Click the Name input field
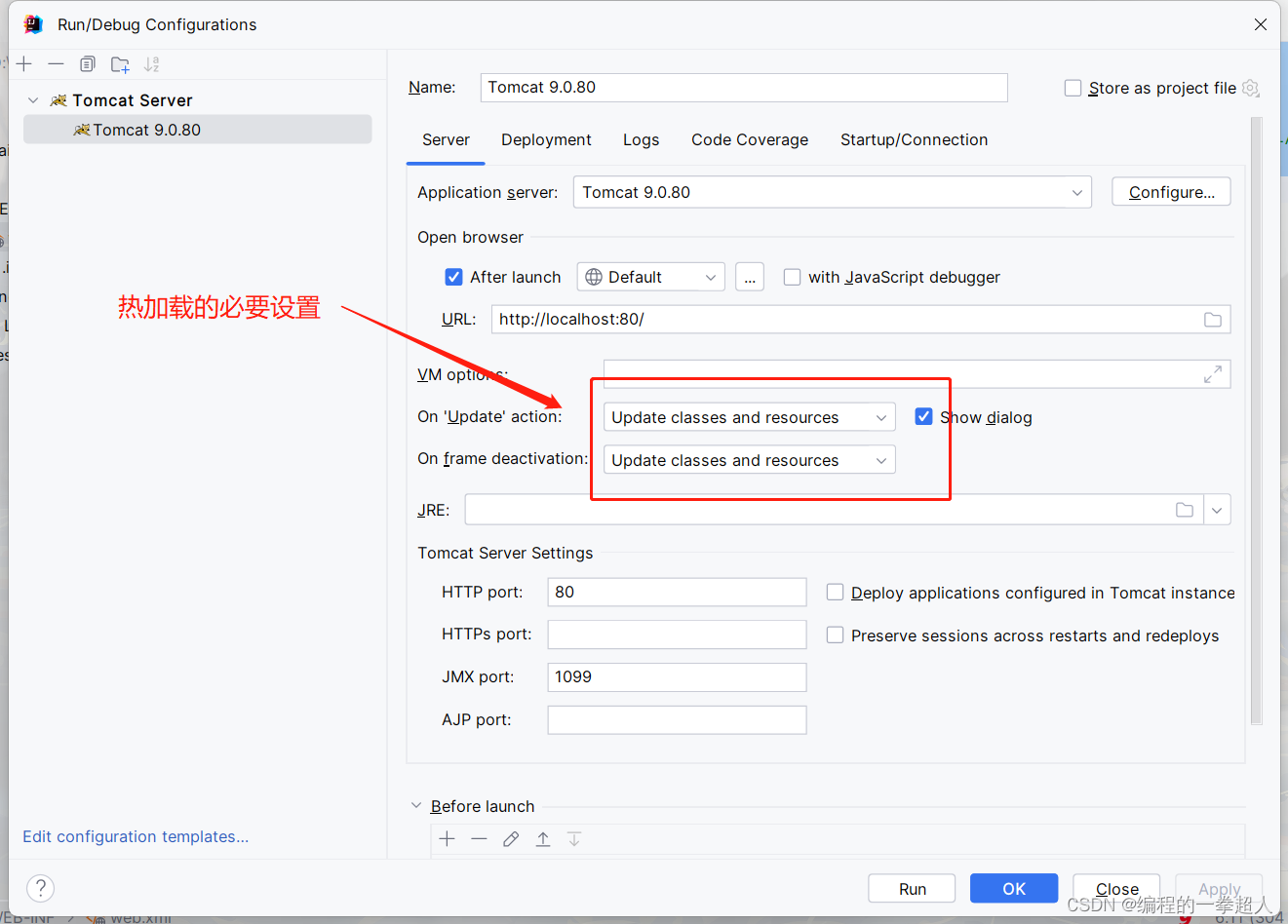 [x=744, y=88]
